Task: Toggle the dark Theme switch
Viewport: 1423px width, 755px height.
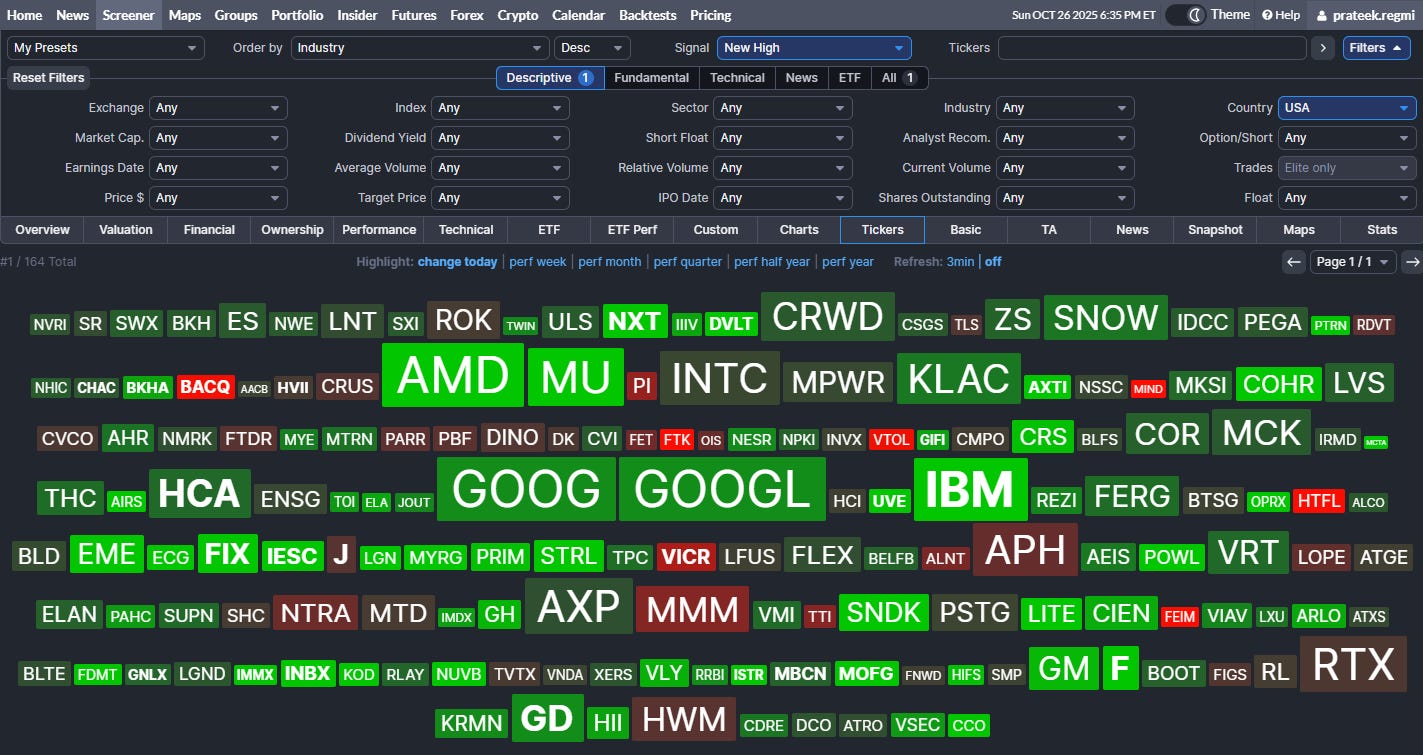Action: [x=1185, y=15]
